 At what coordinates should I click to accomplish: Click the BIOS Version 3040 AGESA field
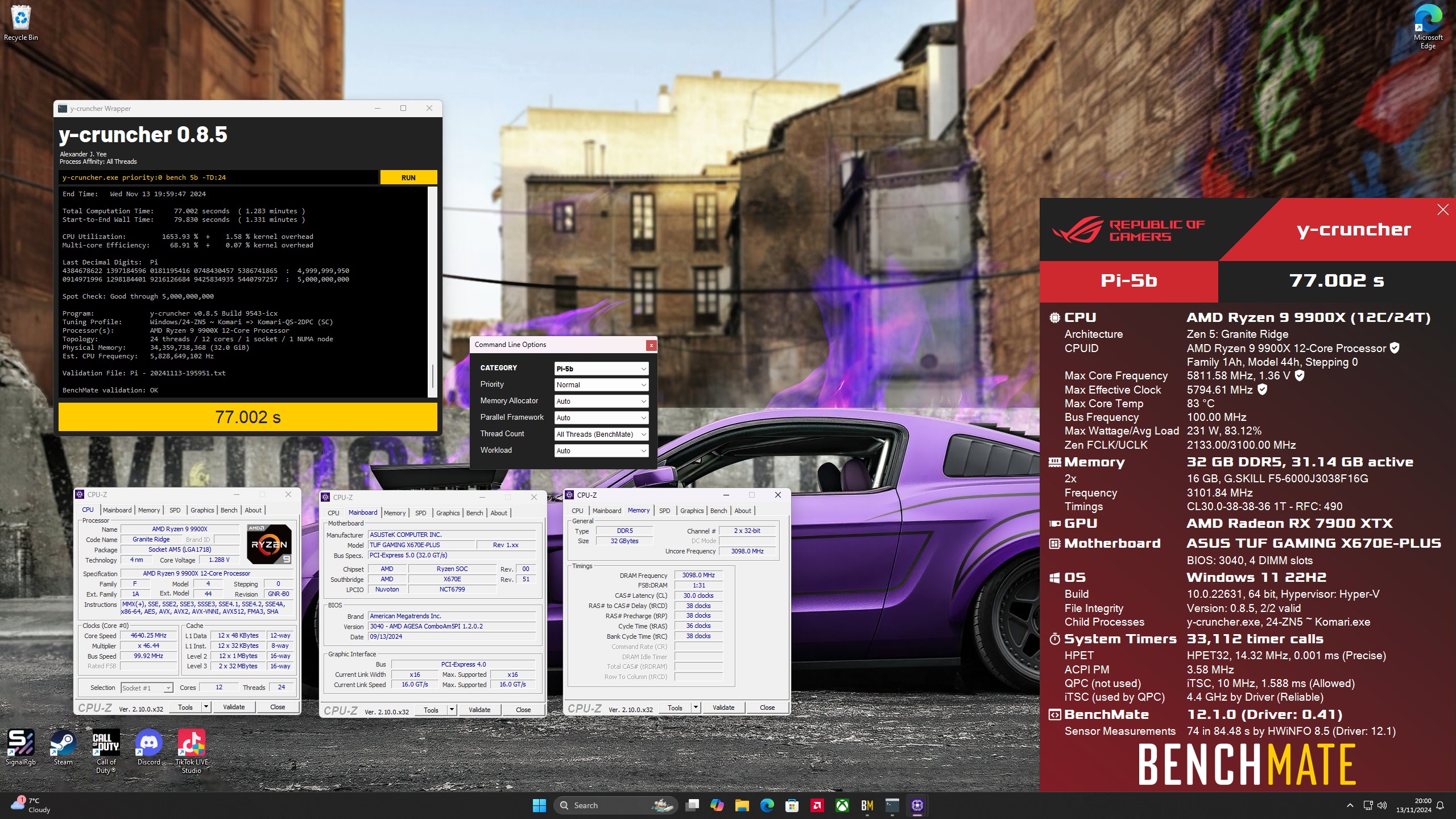pyautogui.click(x=452, y=626)
